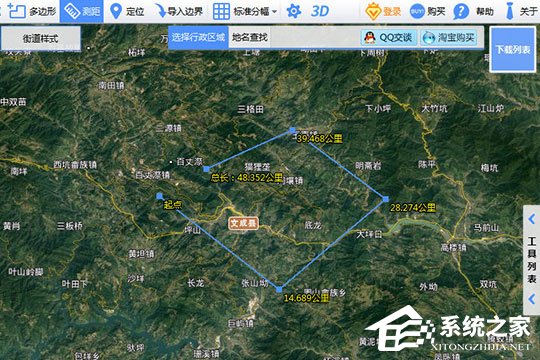Activate the 测距 distance measuring tool
Screen dimensions: 540x360
coord(82,11)
